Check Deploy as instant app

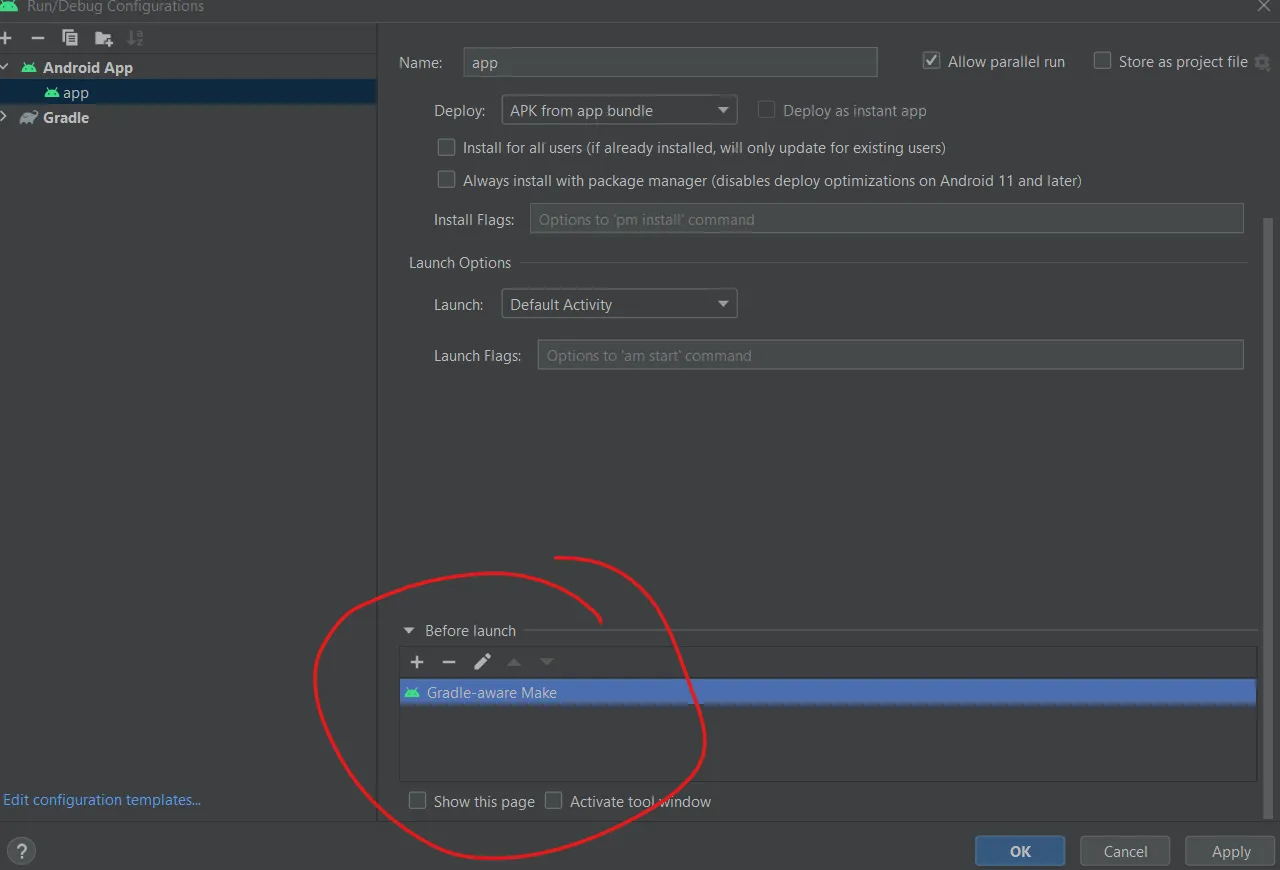[x=766, y=110]
